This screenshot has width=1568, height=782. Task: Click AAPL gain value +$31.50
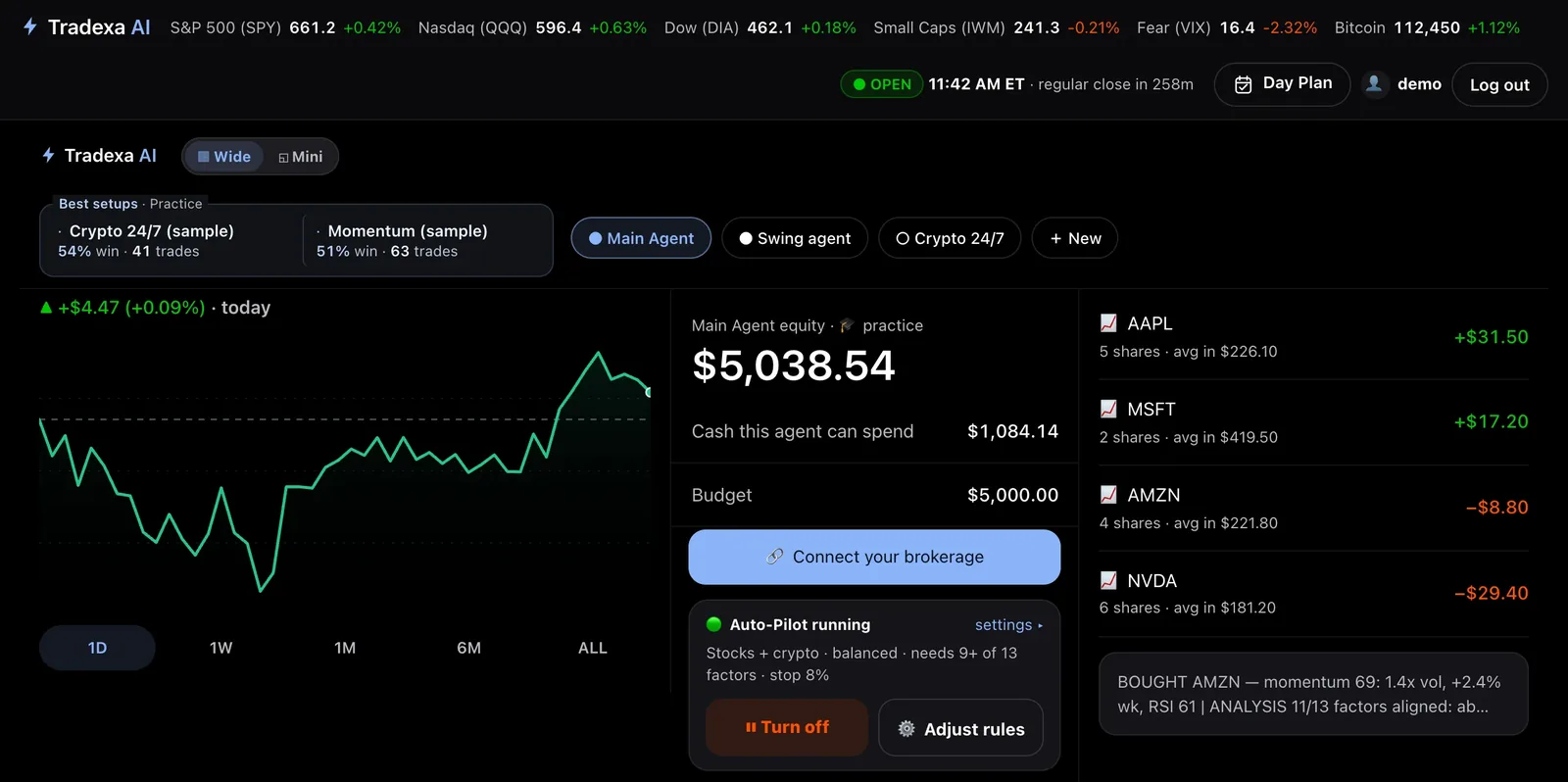point(1491,337)
